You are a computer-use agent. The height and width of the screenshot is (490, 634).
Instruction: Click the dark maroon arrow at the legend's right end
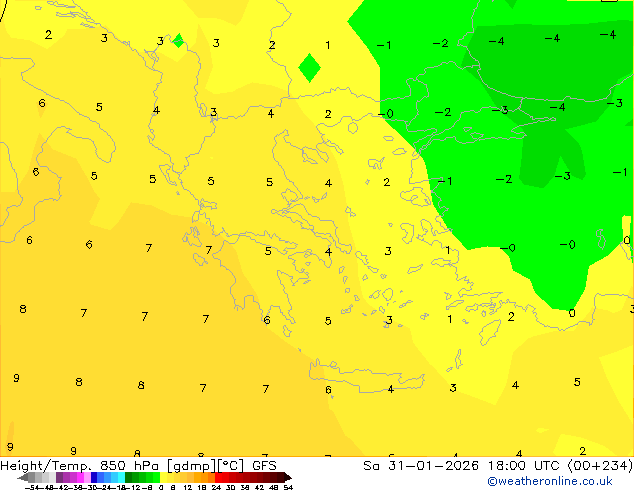point(288,477)
